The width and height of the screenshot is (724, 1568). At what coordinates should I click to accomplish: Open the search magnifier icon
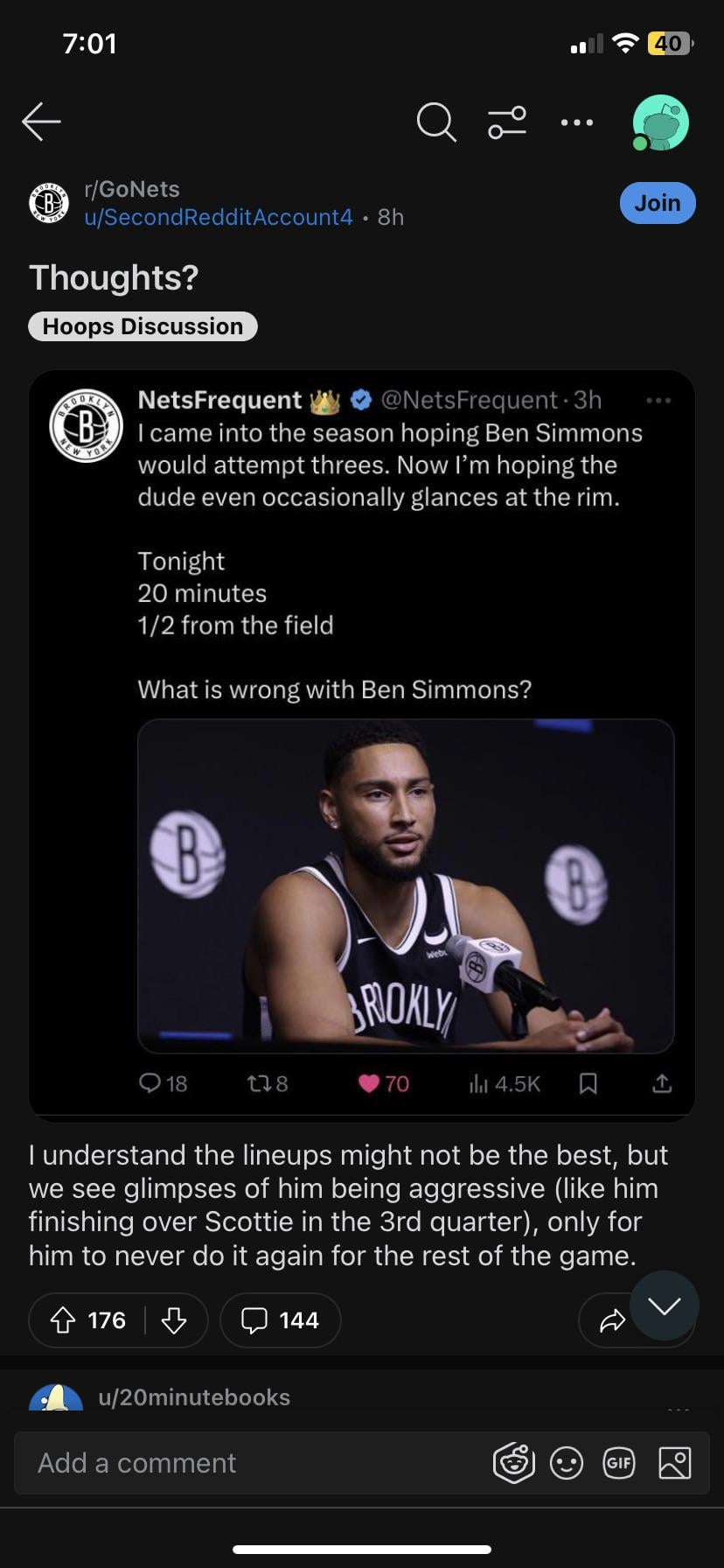click(x=435, y=122)
